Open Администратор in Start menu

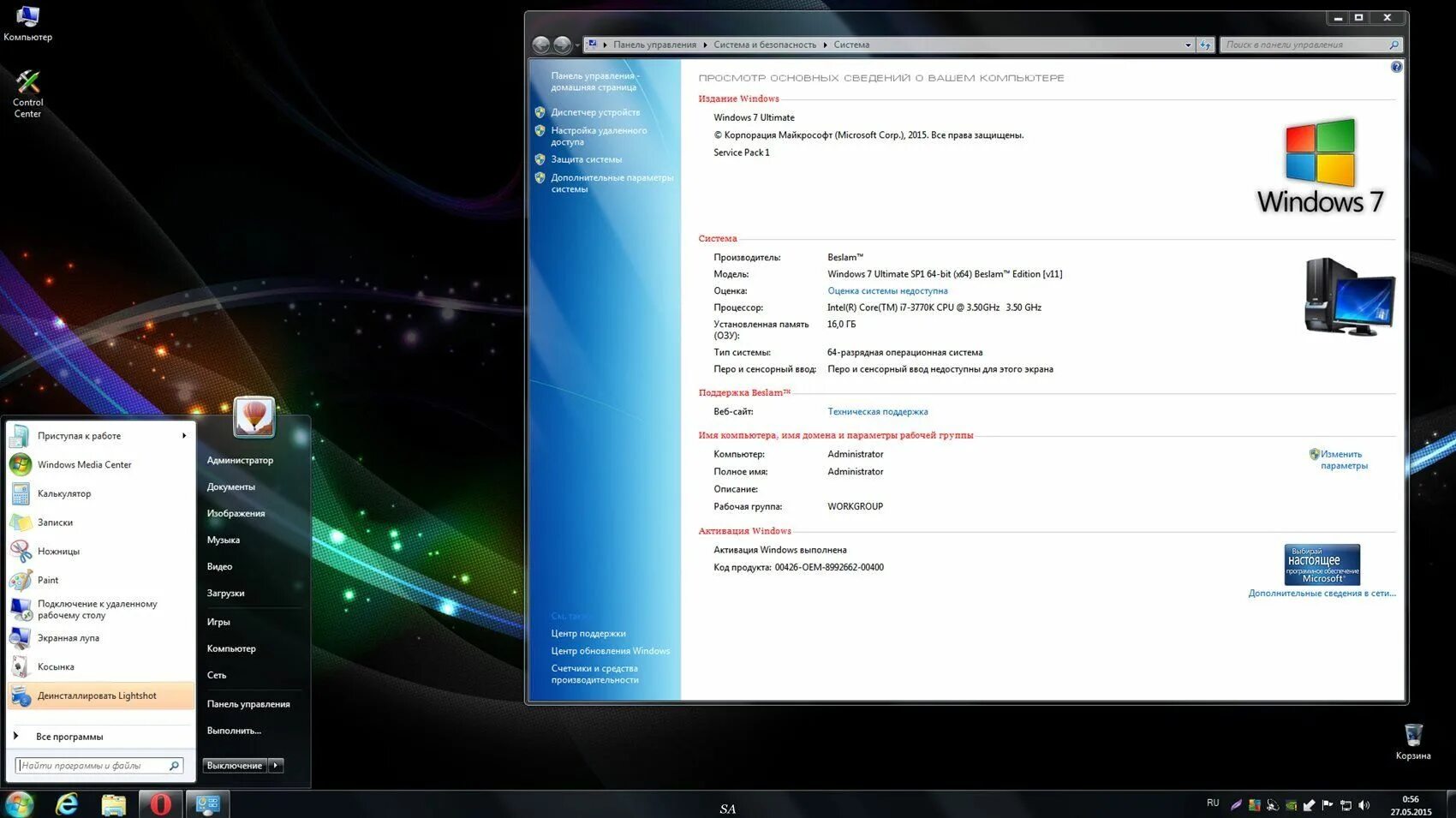click(240, 461)
